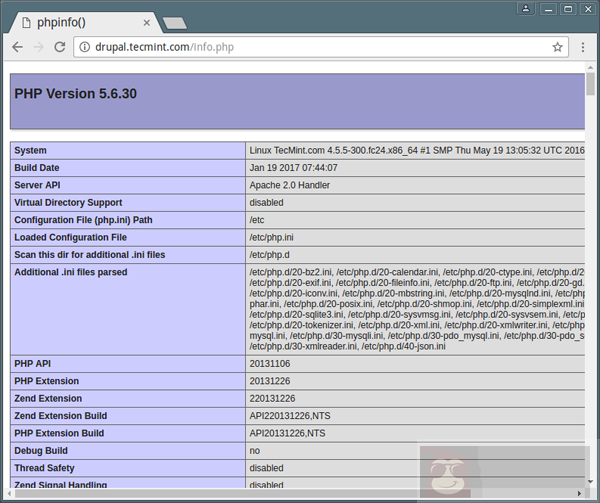Click the forward navigation arrow
The height and width of the screenshot is (503, 600).
(x=39, y=47)
